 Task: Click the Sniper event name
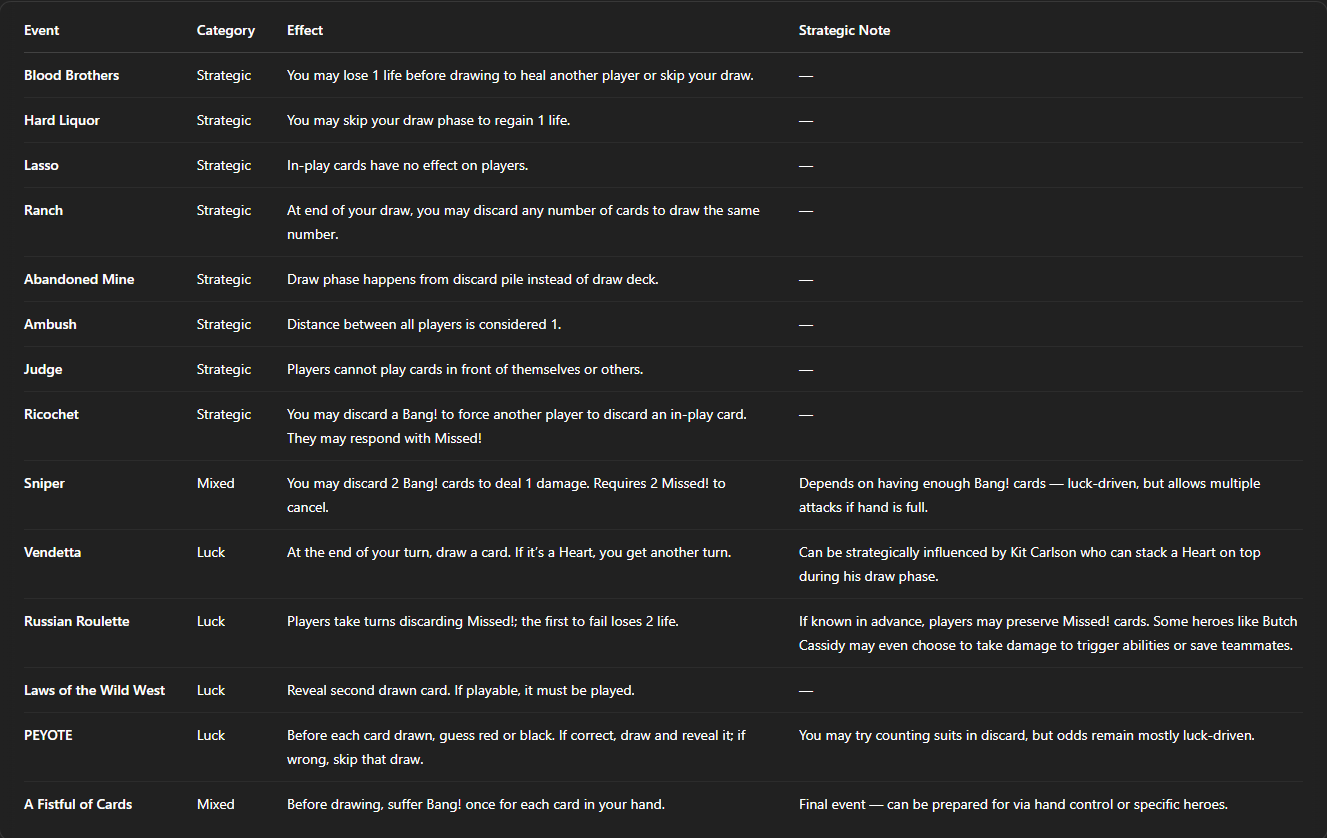coord(44,483)
